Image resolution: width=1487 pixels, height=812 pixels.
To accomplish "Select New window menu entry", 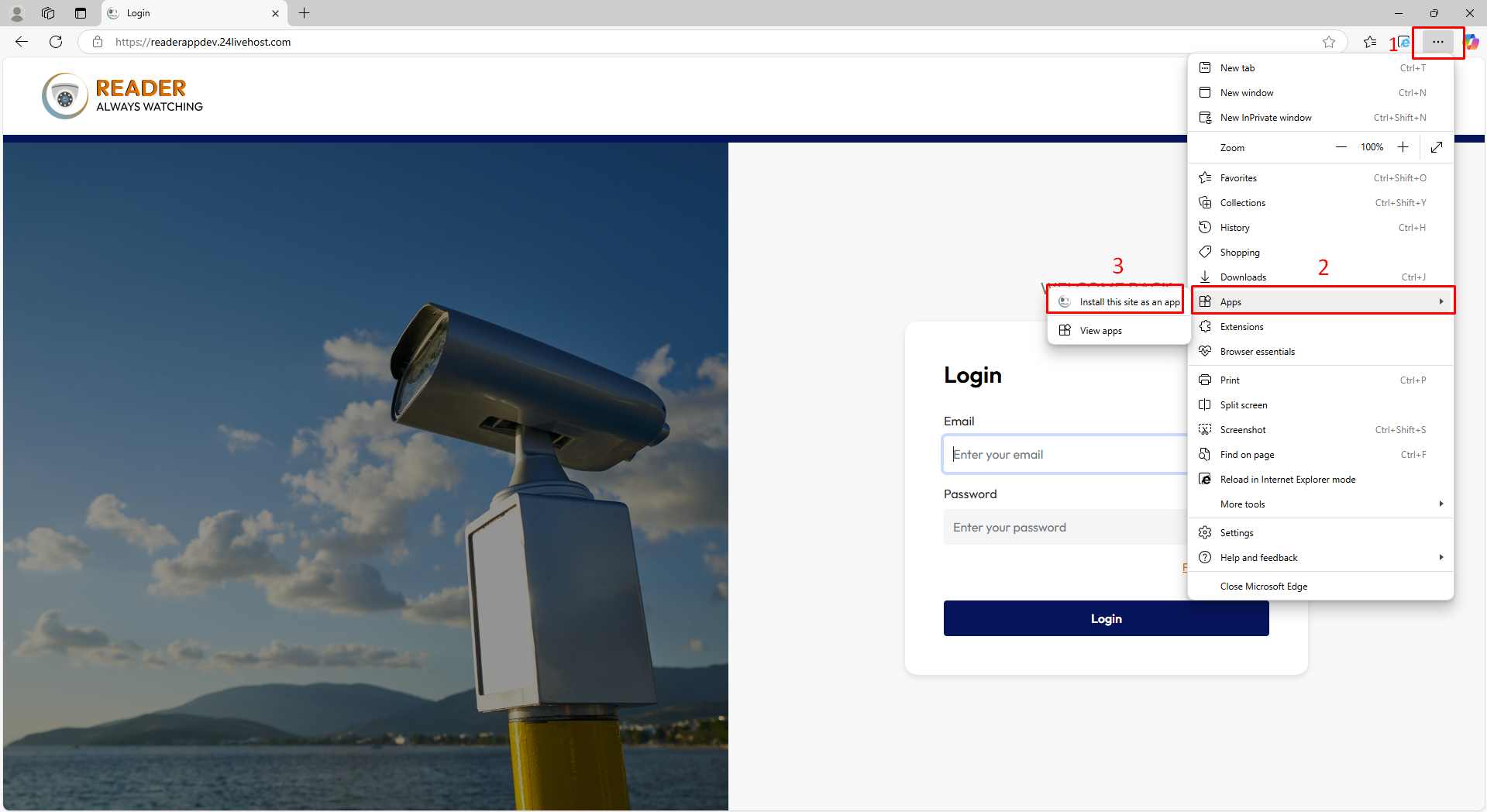I will pos(1320,93).
